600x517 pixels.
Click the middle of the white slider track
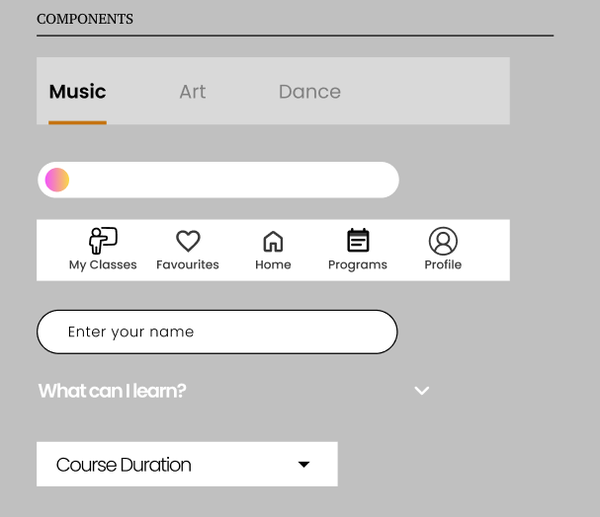point(218,180)
